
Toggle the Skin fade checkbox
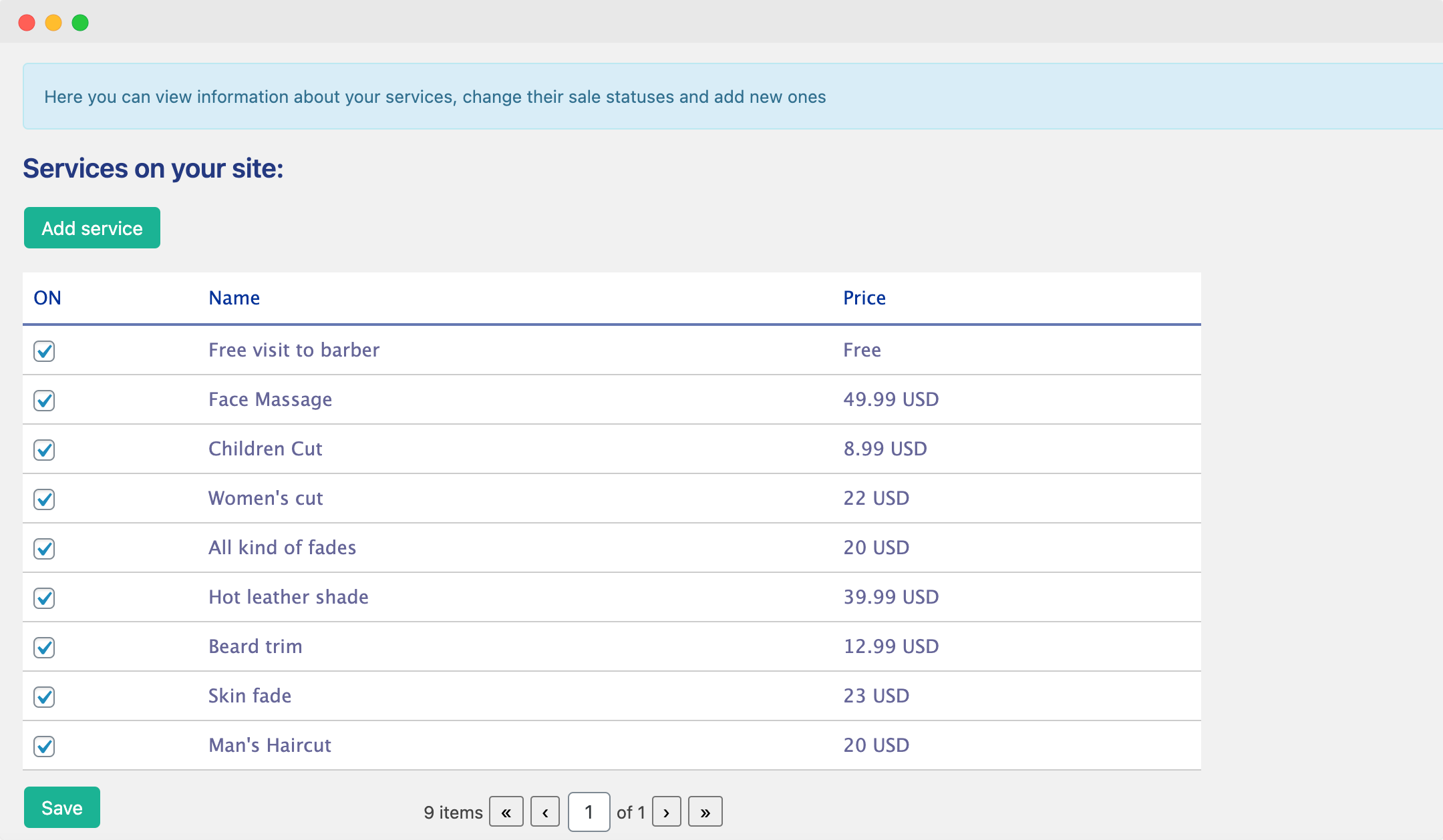44,696
